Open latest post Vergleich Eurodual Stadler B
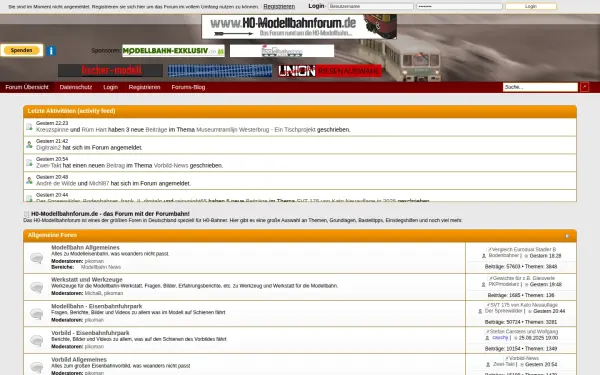Image resolution: width=600 pixels, height=375 pixels. (x=523, y=249)
